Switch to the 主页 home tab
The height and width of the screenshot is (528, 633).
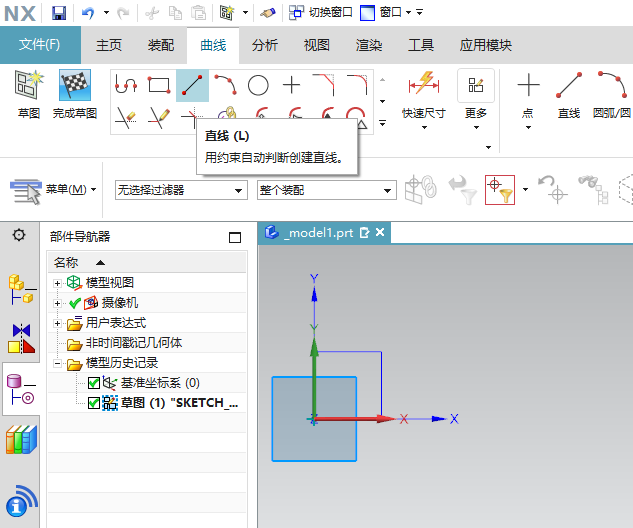(x=109, y=45)
